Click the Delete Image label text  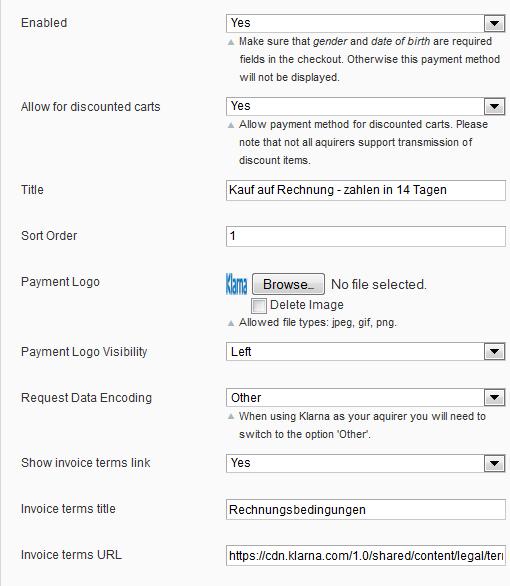(307, 305)
